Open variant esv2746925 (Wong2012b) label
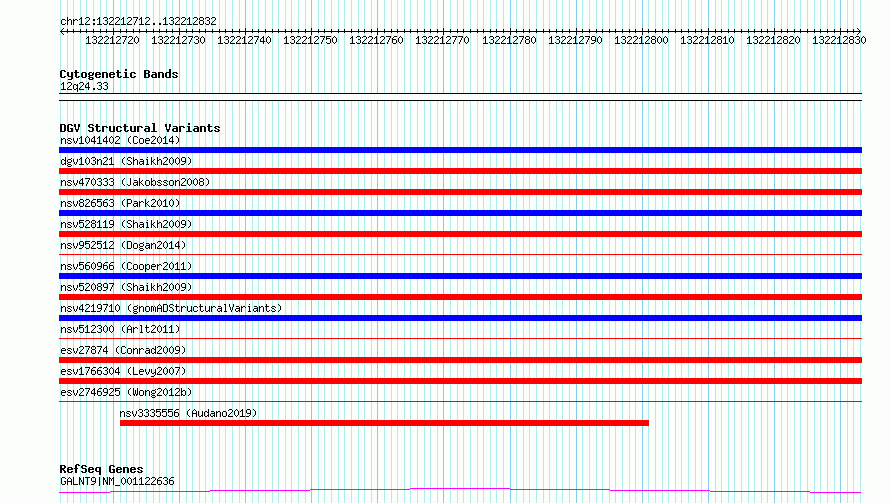890x503 pixels. (x=126, y=392)
